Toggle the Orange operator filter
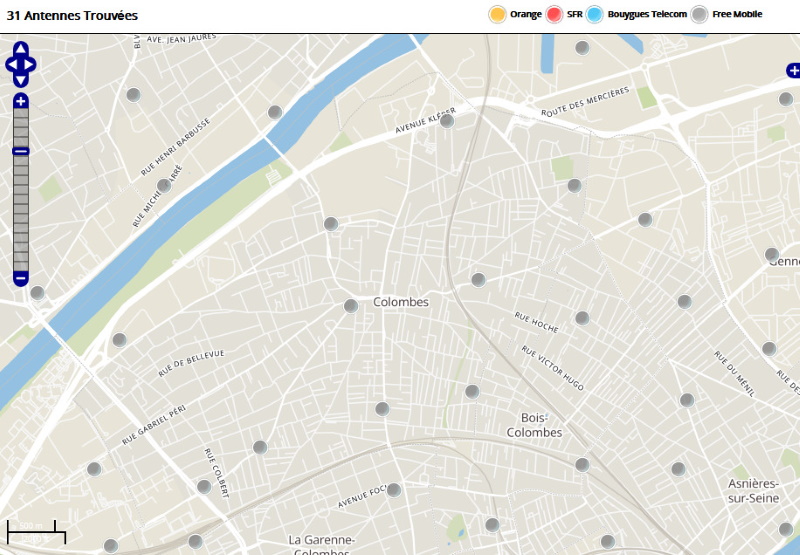Screen dimensions: 800x555 (497, 14)
